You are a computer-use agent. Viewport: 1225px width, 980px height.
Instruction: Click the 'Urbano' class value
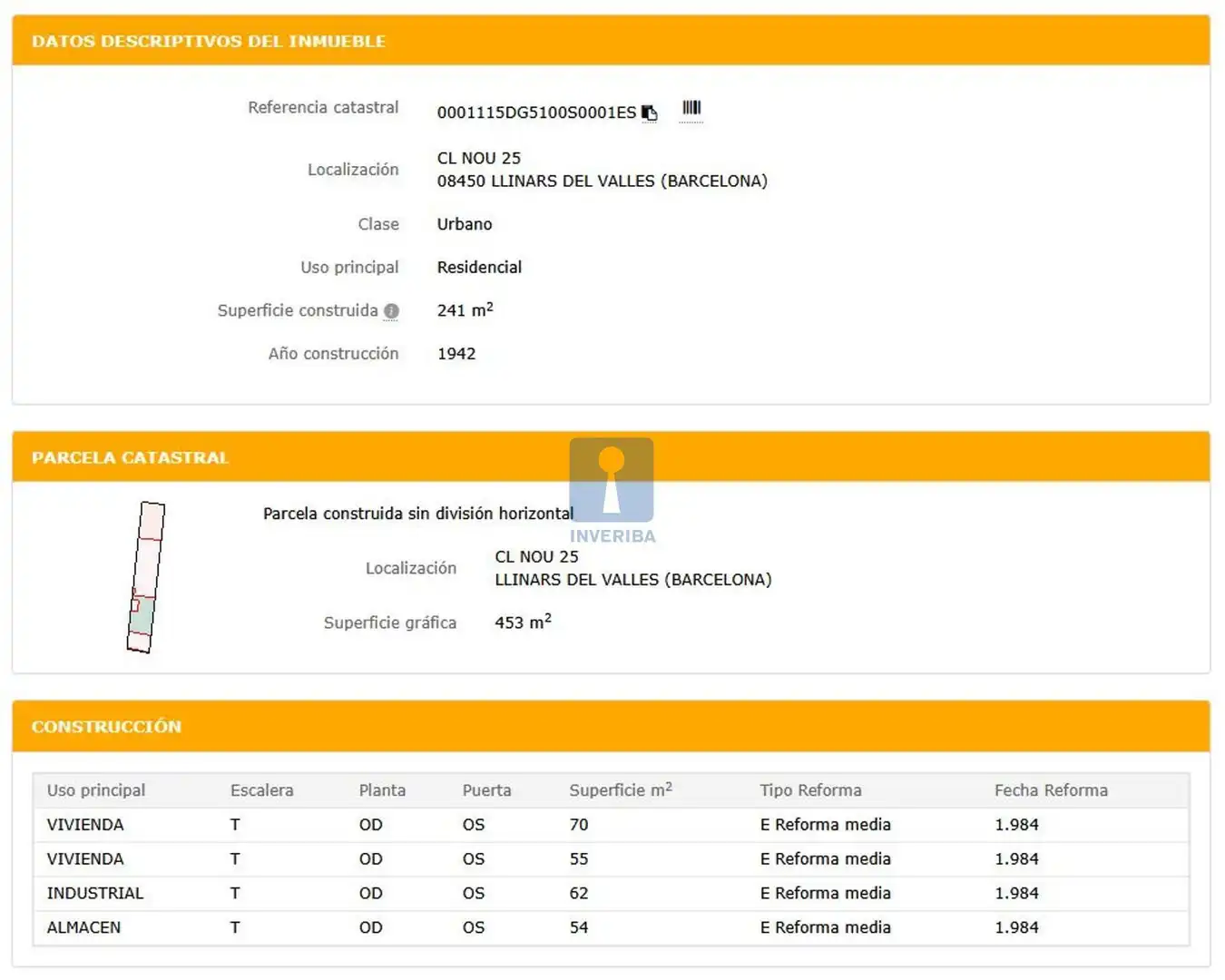click(x=465, y=224)
